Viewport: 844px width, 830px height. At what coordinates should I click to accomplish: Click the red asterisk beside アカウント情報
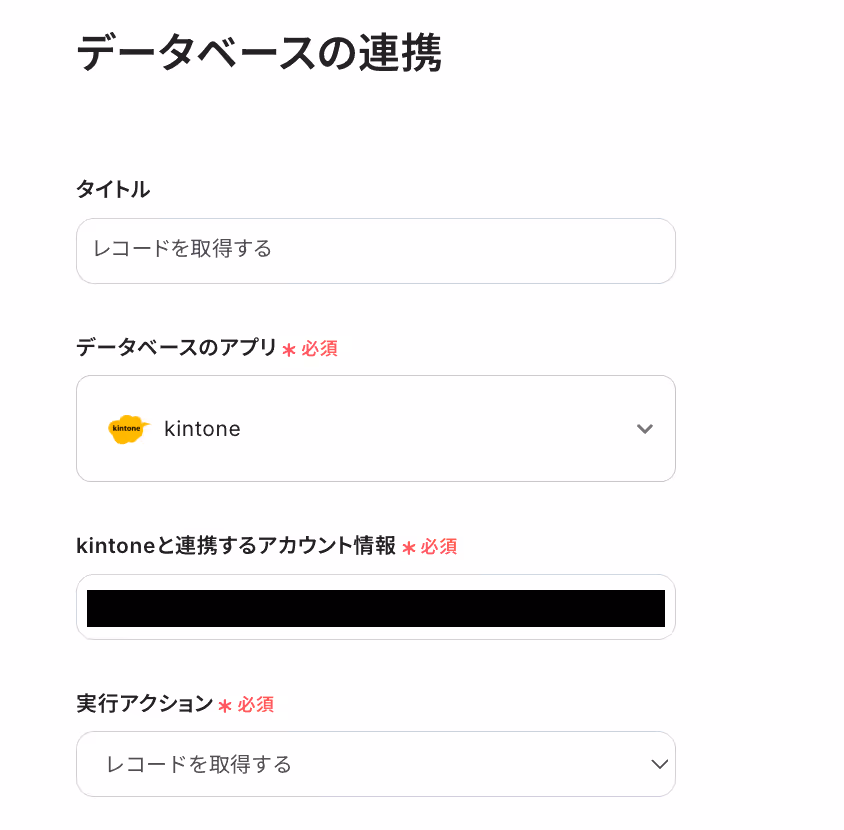tap(409, 548)
